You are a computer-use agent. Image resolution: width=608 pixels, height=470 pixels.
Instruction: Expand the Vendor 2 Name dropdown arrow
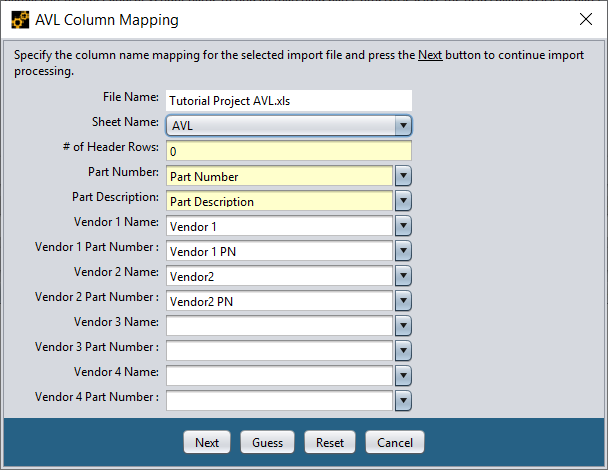[x=403, y=276]
